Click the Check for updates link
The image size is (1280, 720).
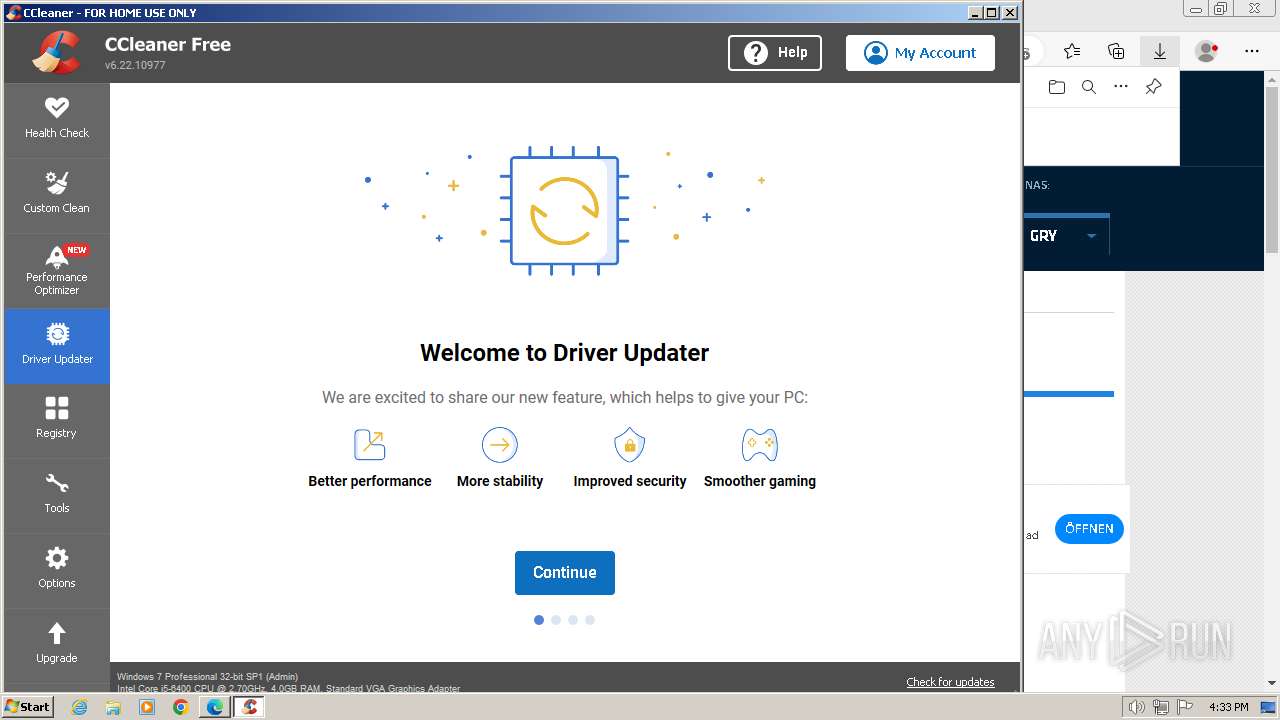coord(950,682)
